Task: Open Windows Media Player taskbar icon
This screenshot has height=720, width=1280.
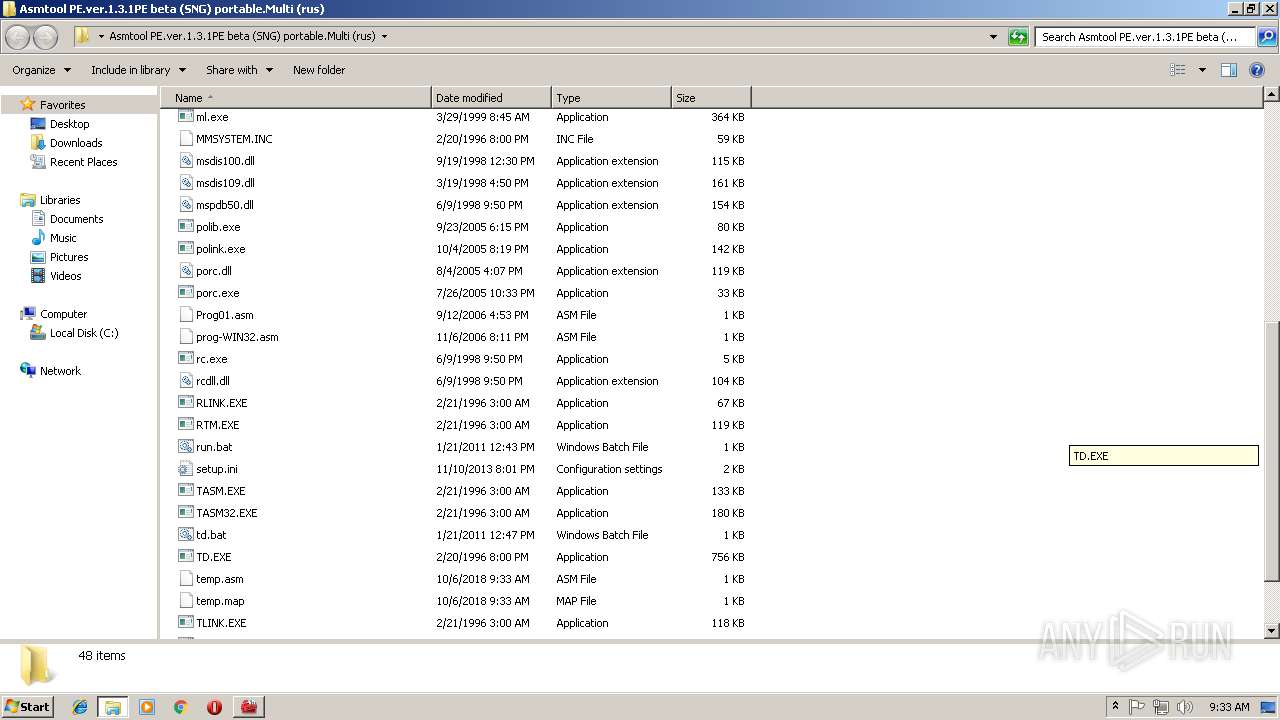Action: (147, 707)
